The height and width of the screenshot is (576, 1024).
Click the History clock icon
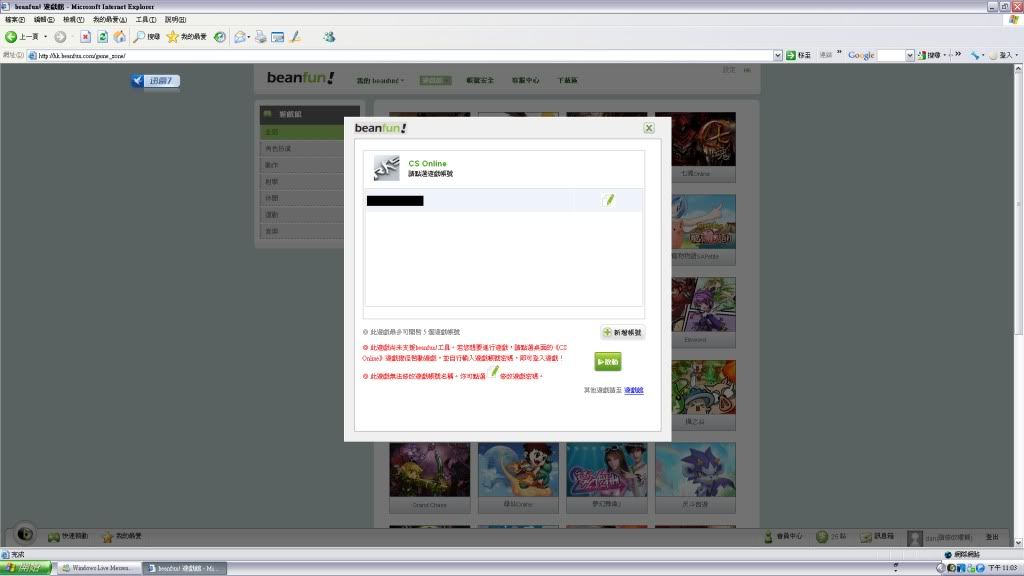click(x=220, y=37)
